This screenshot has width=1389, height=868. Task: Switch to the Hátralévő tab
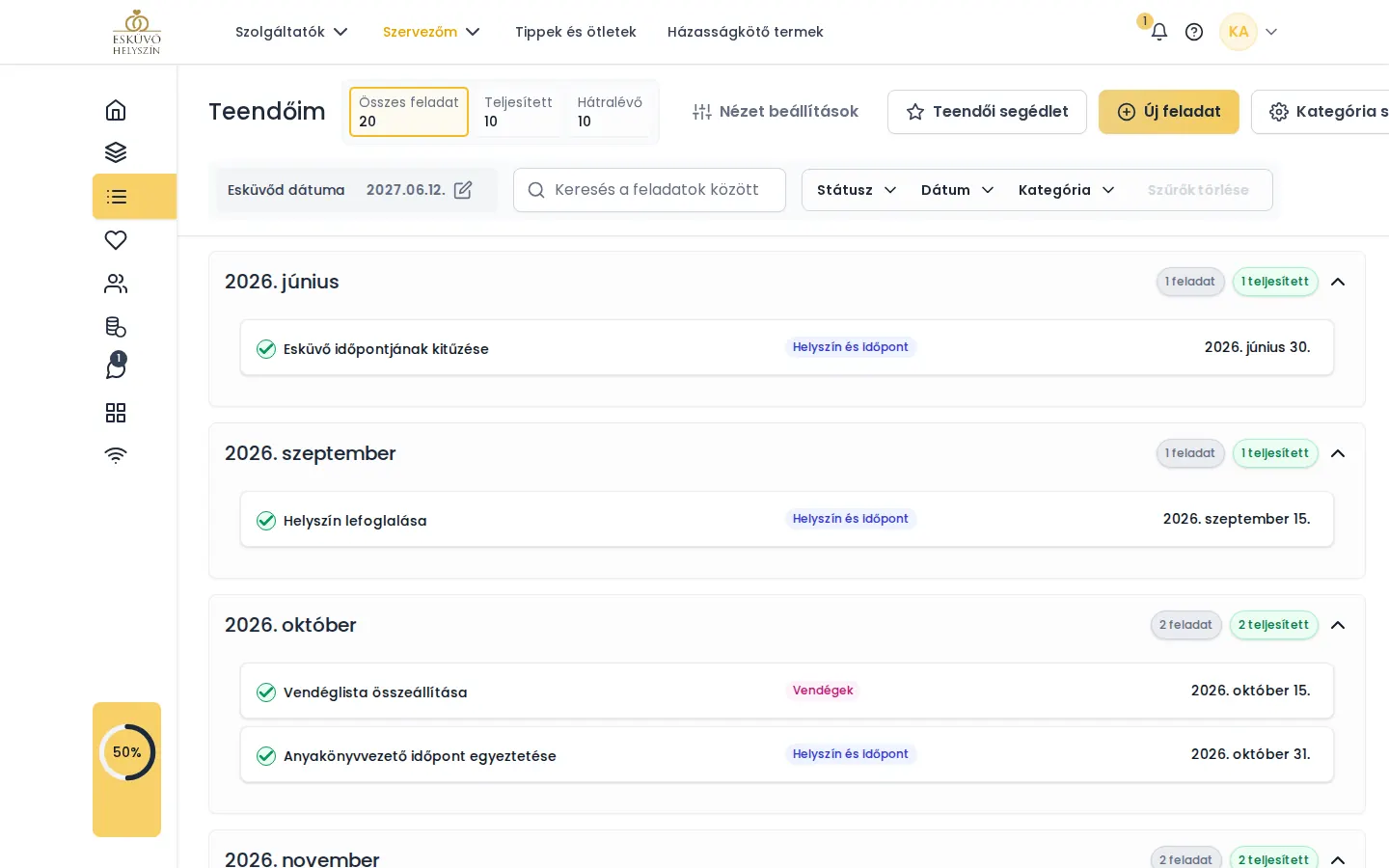[x=610, y=112]
